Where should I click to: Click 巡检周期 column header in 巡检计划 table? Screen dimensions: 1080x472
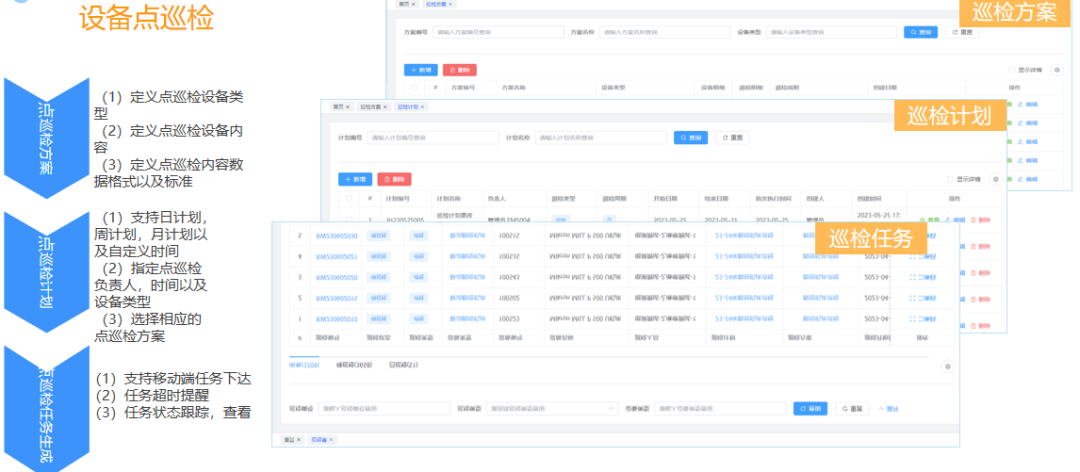(x=614, y=198)
